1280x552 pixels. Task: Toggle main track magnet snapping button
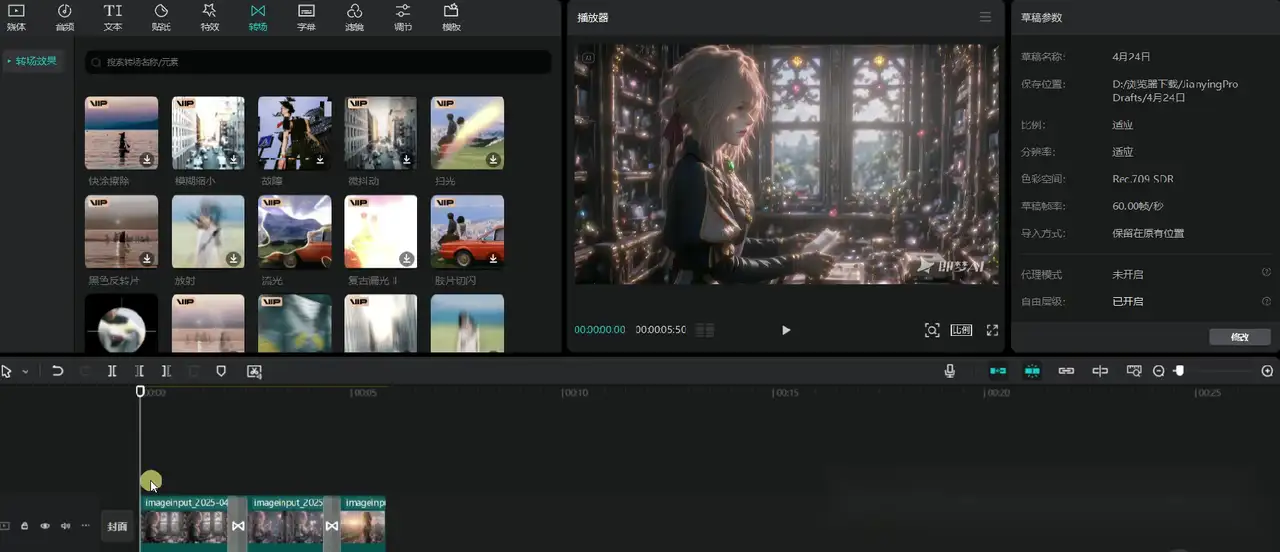point(998,371)
